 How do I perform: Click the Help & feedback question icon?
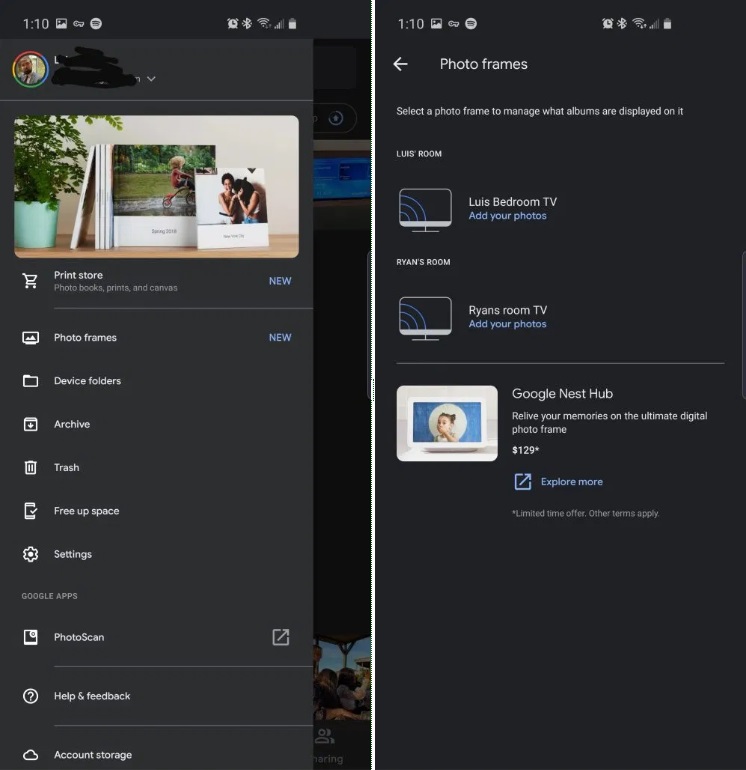coord(30,696)
